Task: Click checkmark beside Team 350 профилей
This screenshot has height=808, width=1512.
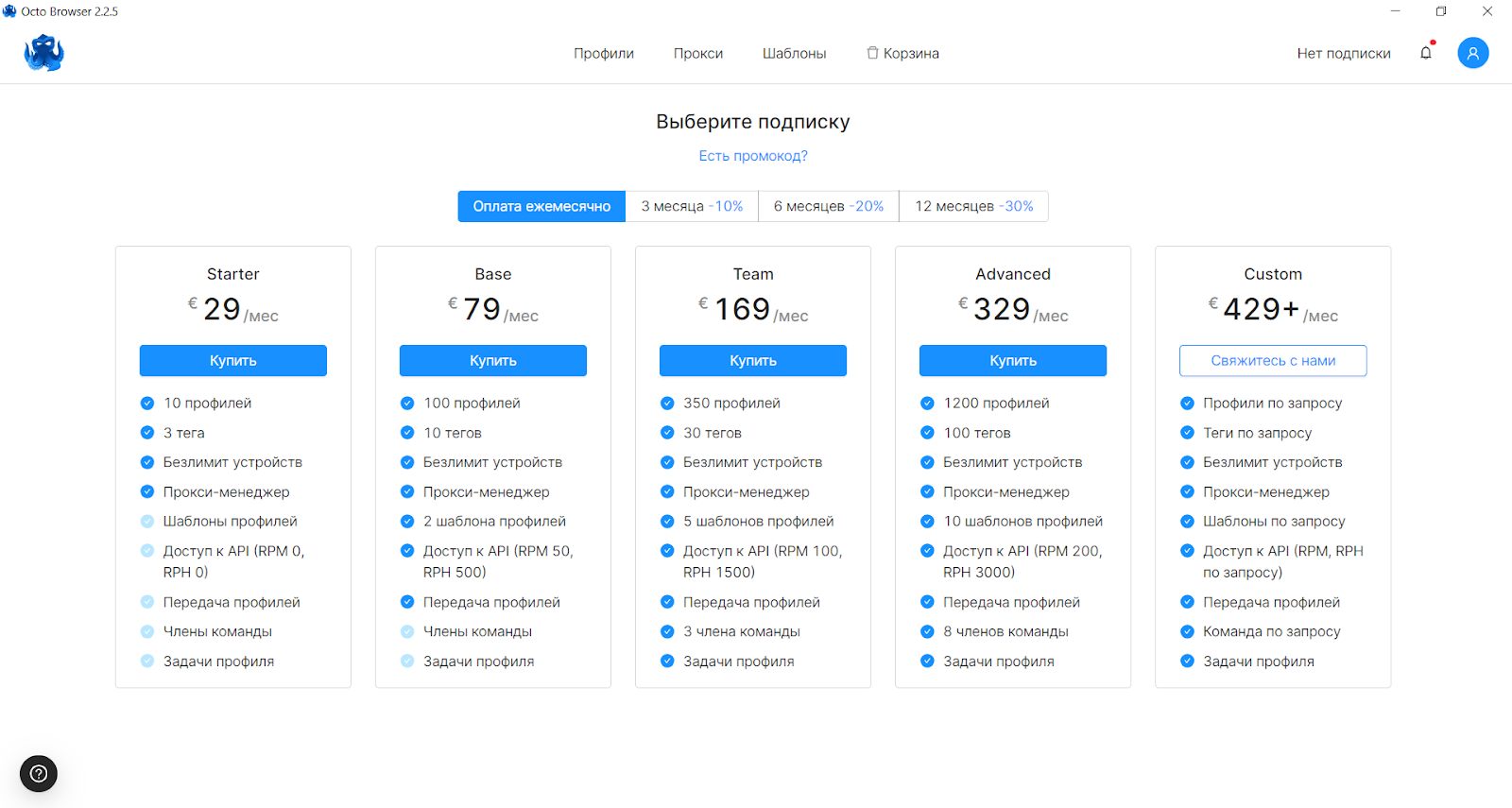Action: click(667, 404)
